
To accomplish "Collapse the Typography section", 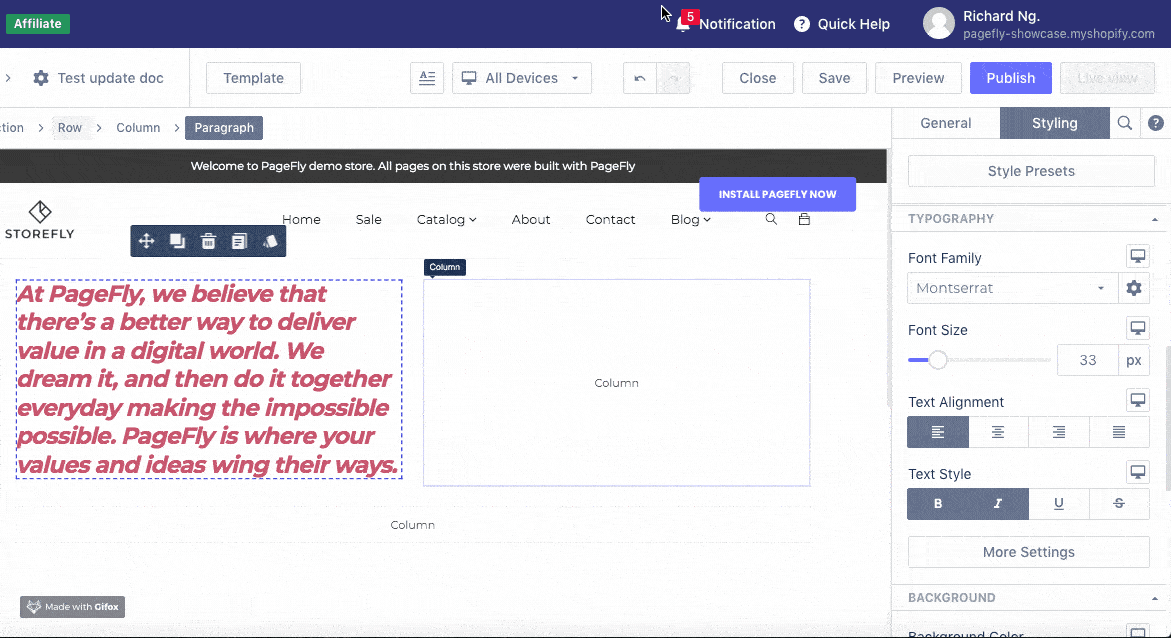I will pyautogui.click(x=1155, y=219).
